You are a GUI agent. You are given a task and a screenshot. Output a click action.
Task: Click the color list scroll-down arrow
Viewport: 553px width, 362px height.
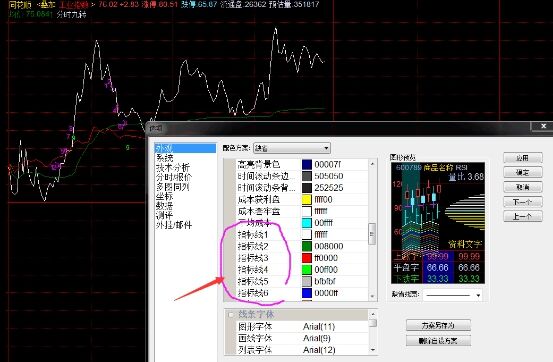pyautogui.click(x=372, y=296)
